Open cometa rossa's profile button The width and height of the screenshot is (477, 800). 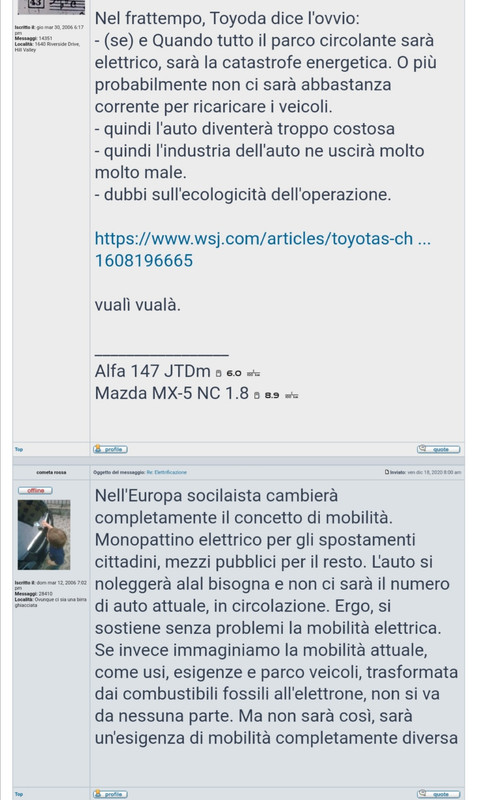coord(110,794)
